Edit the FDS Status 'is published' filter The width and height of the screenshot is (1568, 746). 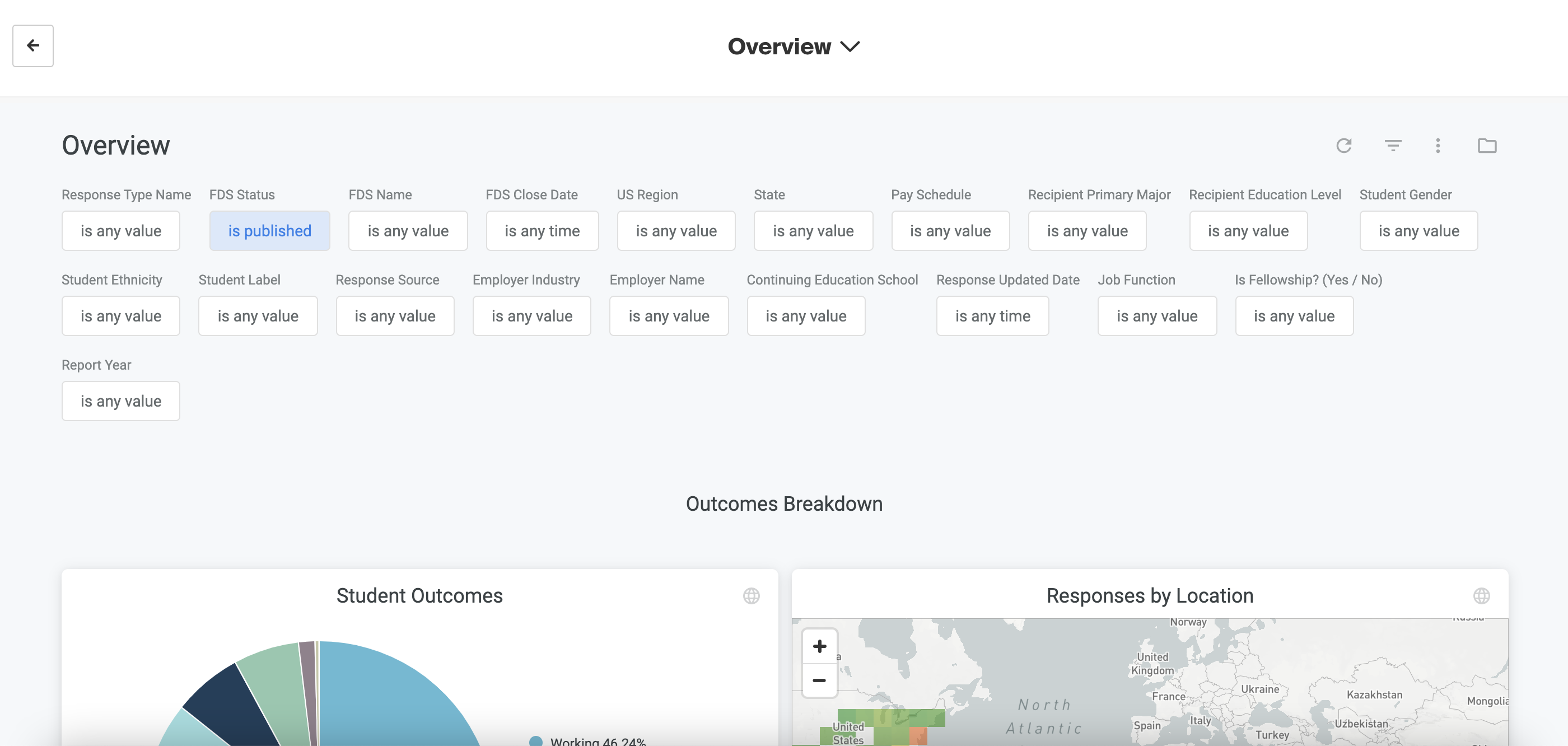[x=270, y=231]
